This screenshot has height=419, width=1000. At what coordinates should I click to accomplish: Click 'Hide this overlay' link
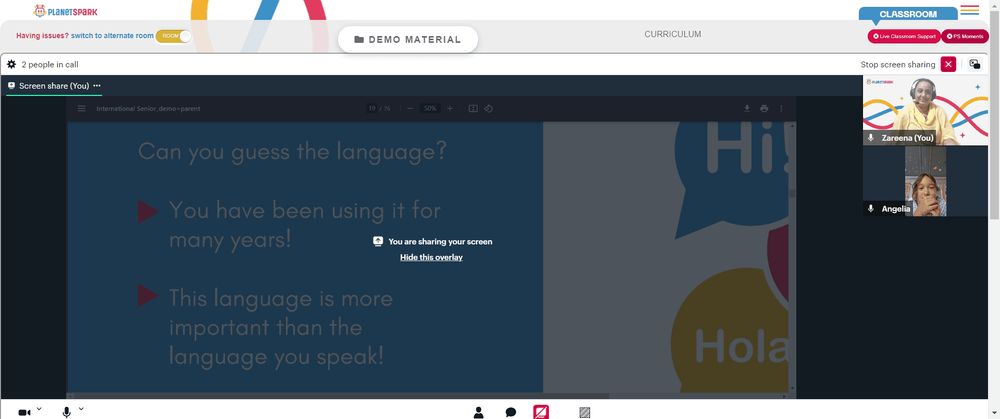[431, 258]
